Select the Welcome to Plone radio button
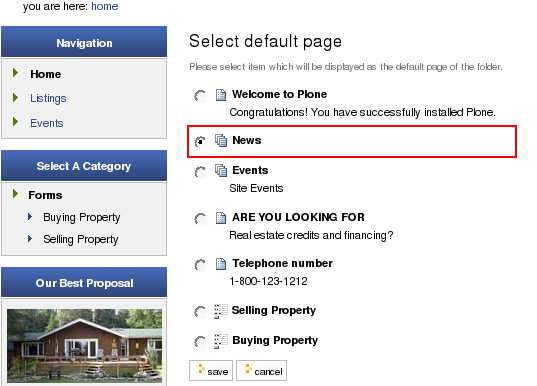Screen dimensions: 537x386 pyautogui.click(x=200, y=96)
